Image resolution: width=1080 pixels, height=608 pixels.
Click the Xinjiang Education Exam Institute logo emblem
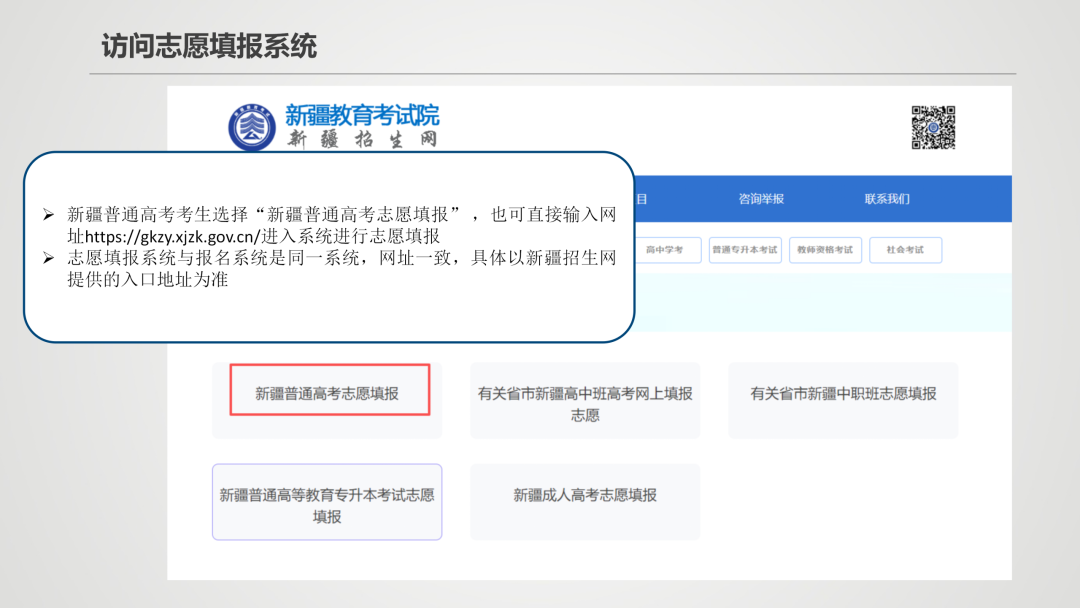pyautogui.click(x=251, y=127)
